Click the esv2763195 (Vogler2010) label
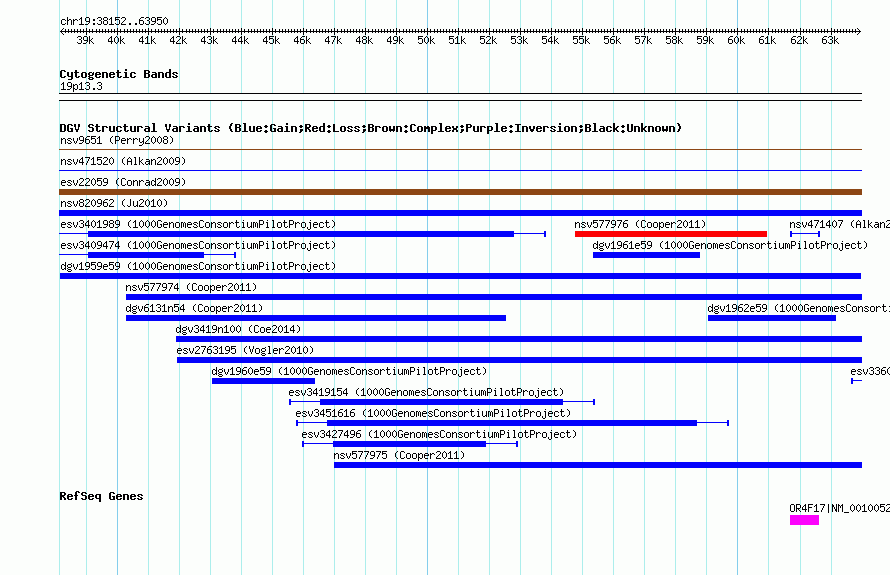The width and height of the screenshot is (890, 575). point(245,350)
